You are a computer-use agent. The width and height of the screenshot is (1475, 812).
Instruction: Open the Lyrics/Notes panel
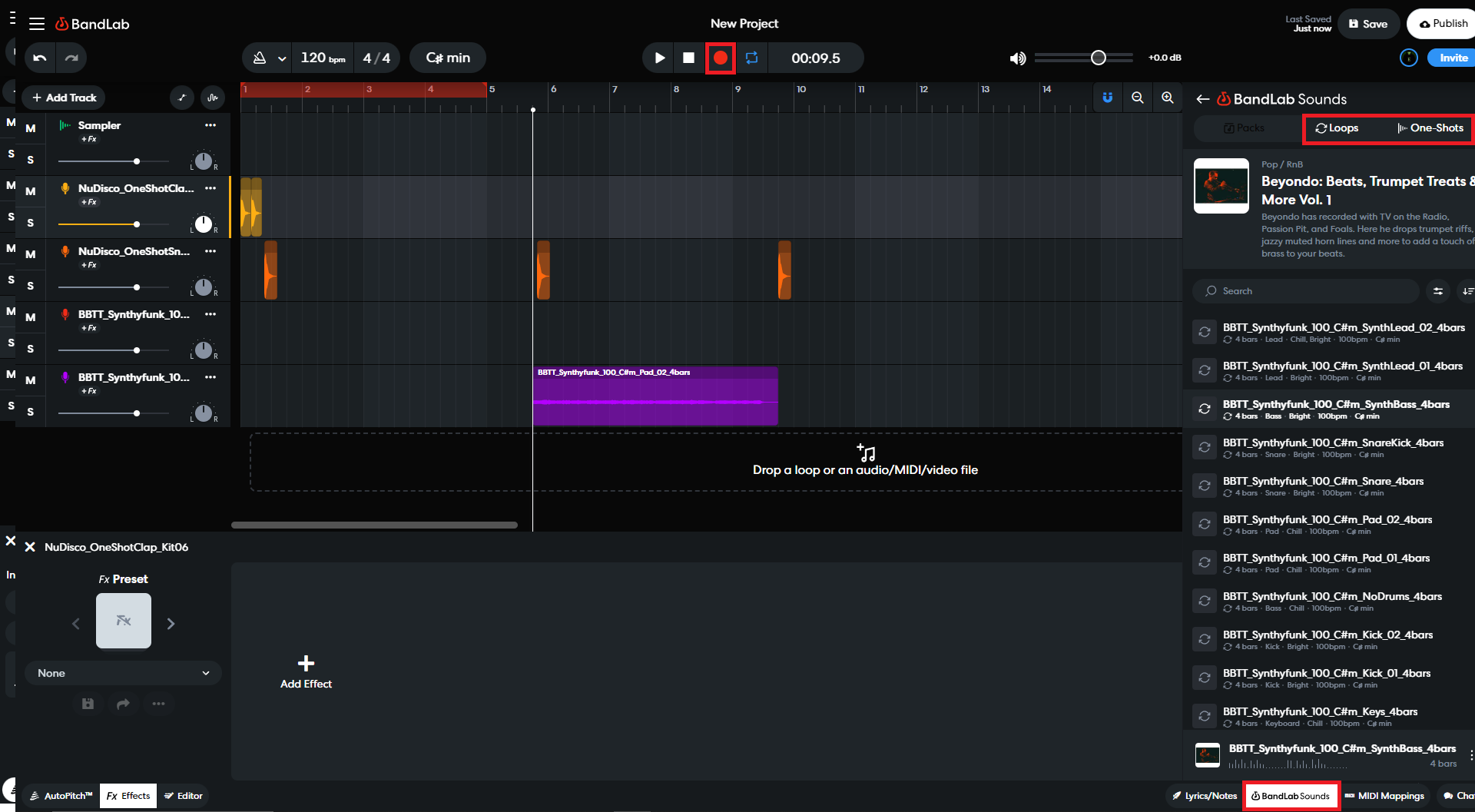click(1204, 796)
